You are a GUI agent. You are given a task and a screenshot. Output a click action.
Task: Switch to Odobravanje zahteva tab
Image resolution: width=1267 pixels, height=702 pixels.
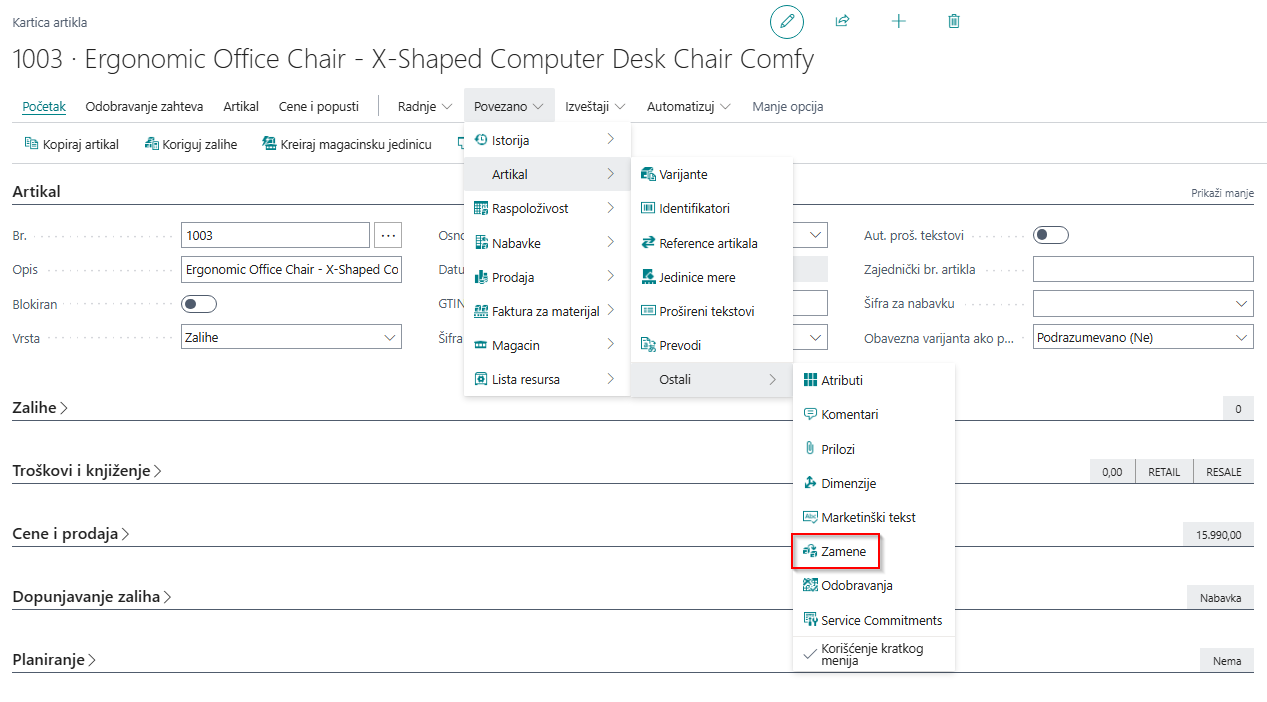click(x=144, y=106)
